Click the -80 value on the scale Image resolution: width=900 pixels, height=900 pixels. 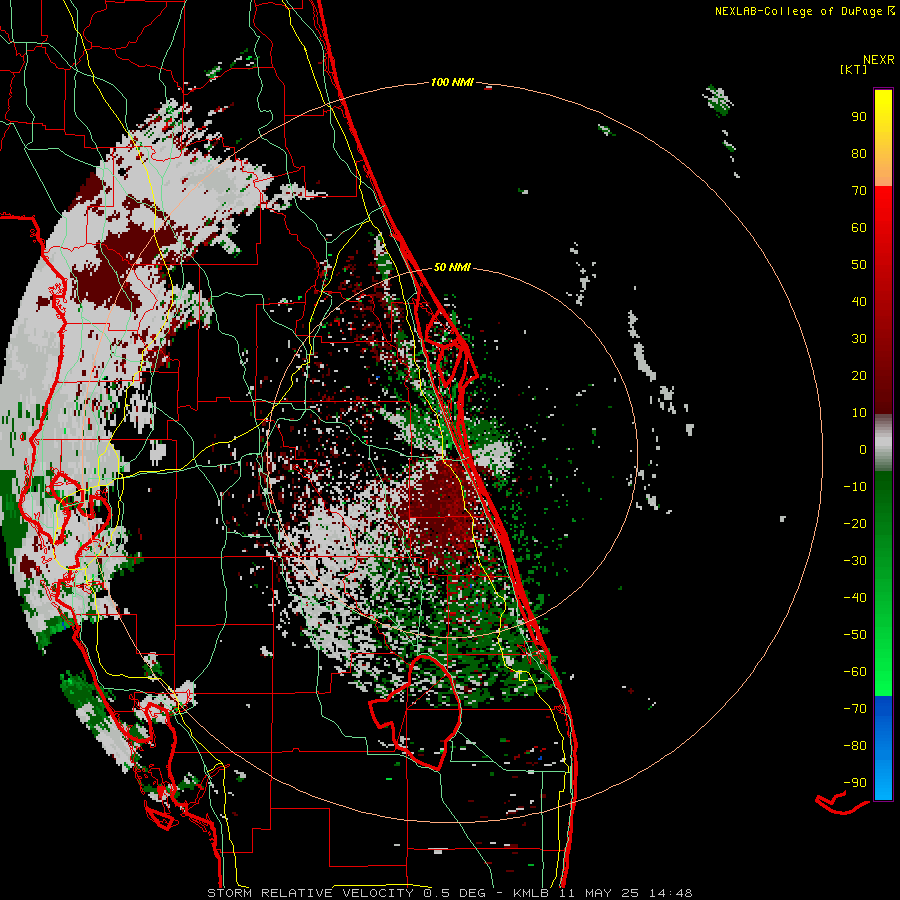click(855, 746)
